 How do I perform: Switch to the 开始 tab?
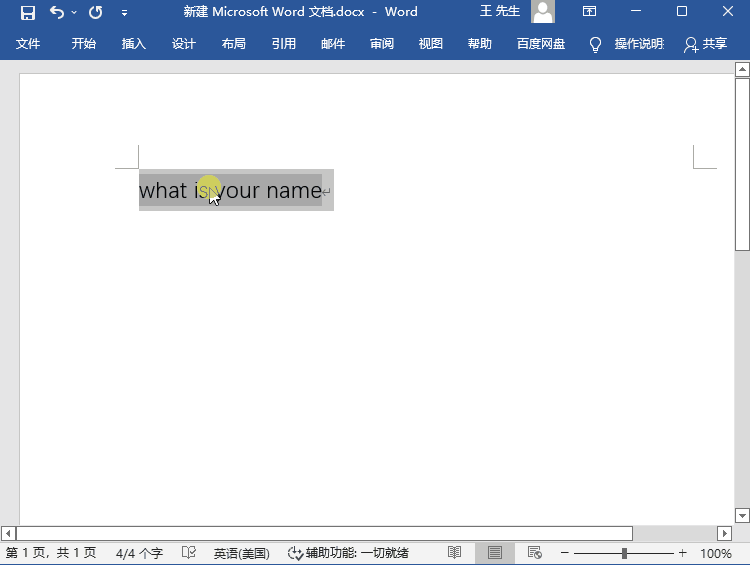(x=84, y=44)
